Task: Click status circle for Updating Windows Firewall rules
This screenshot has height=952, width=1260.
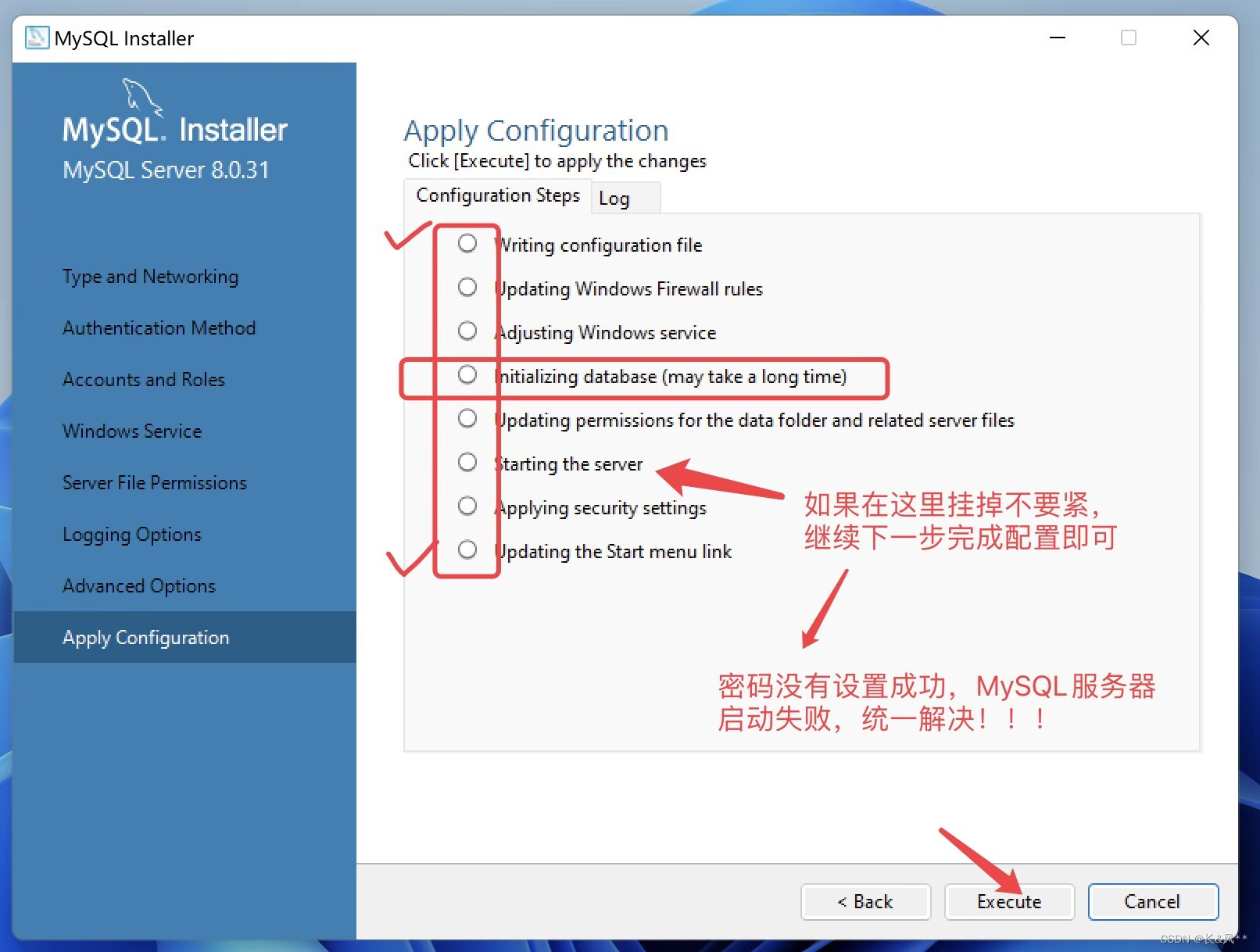Action: coord(467,287)
